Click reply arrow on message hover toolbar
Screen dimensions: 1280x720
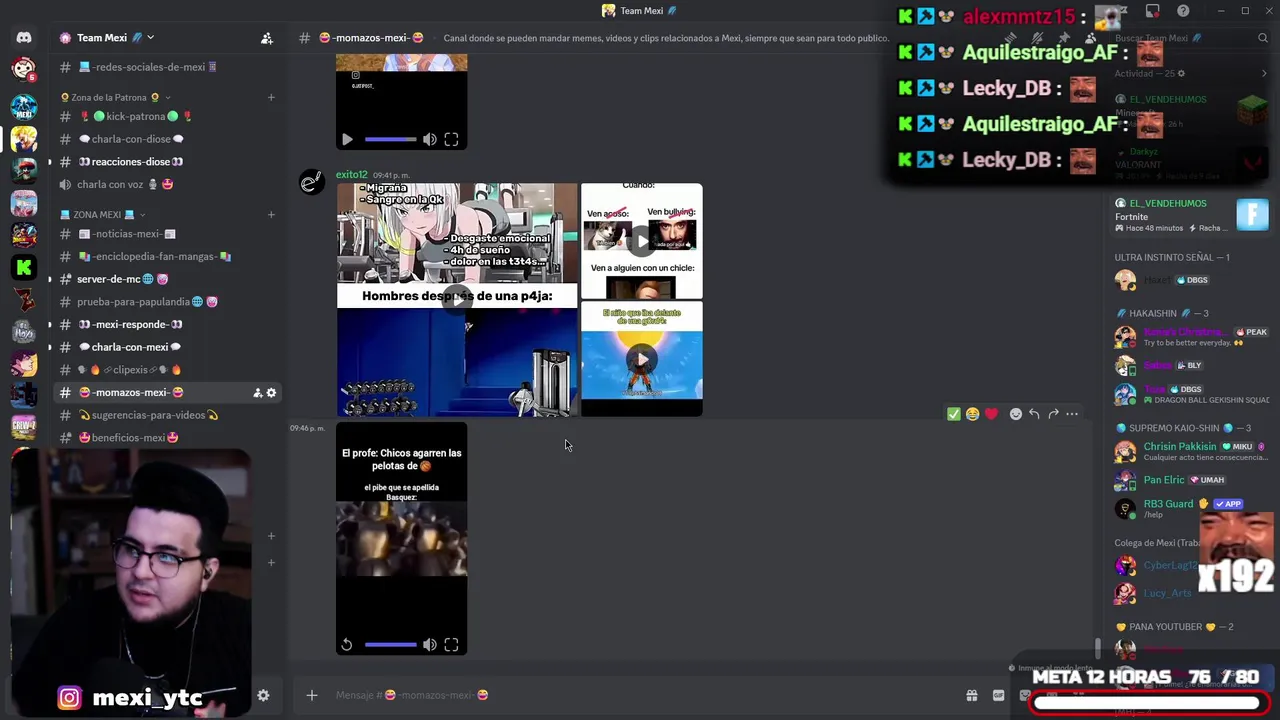coord(1034,414)
